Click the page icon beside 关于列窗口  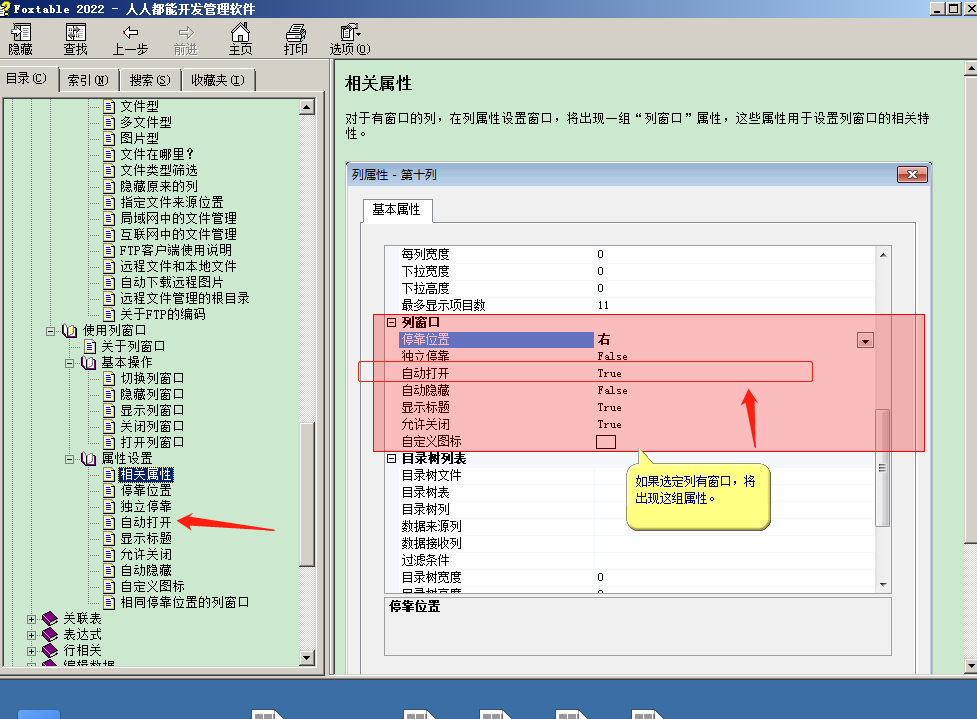pyautogui.click(x=90, y=346)
